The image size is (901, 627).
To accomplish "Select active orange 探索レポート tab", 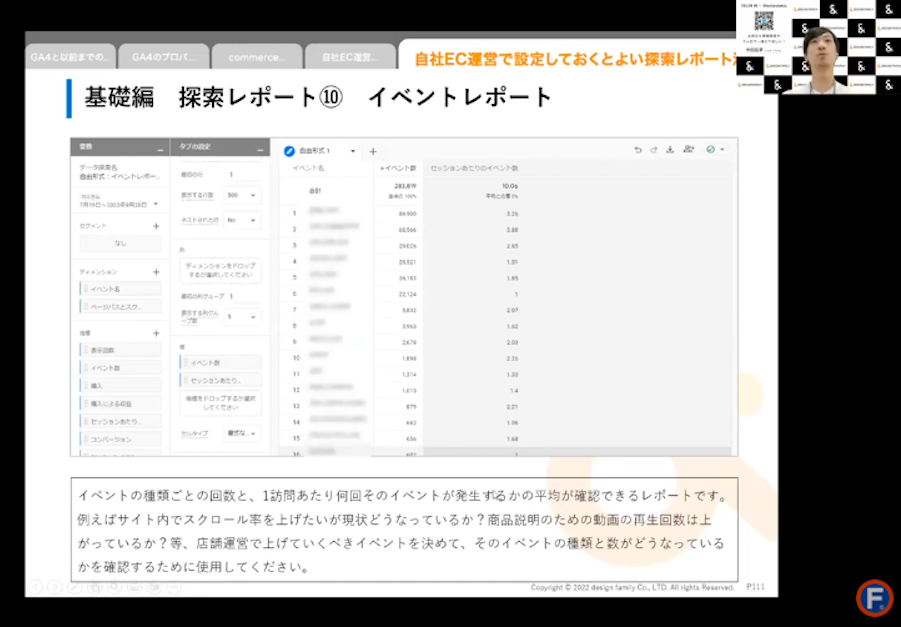I will coord(575,59).
